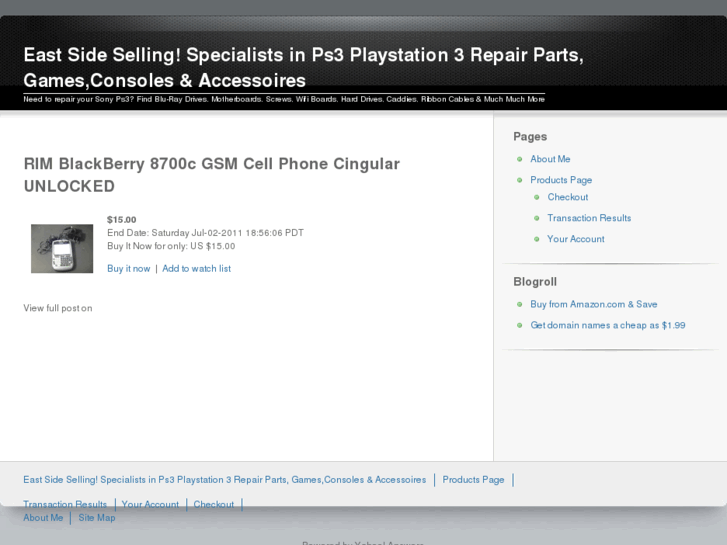Open Transaction Results in the footer menu
The height and width of the screenshot is (545, 727).
point(65,505)
